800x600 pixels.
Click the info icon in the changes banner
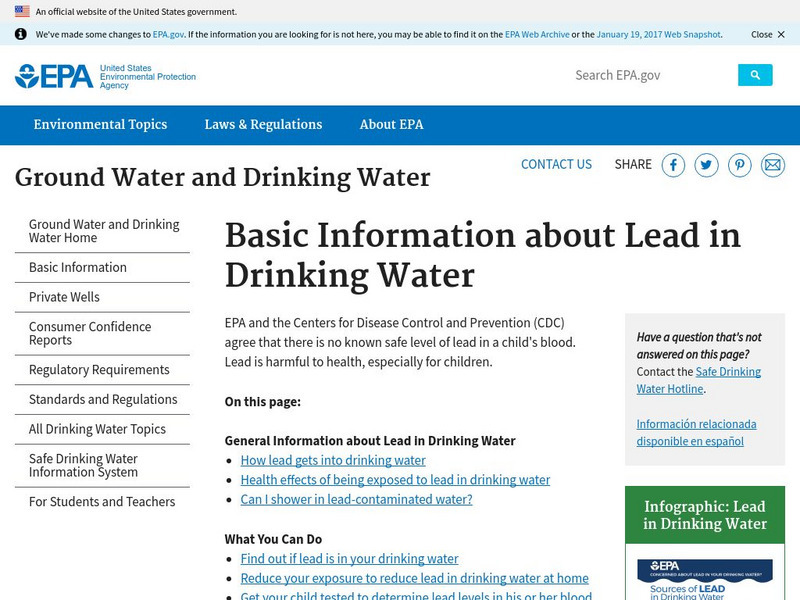coord(22,33)
